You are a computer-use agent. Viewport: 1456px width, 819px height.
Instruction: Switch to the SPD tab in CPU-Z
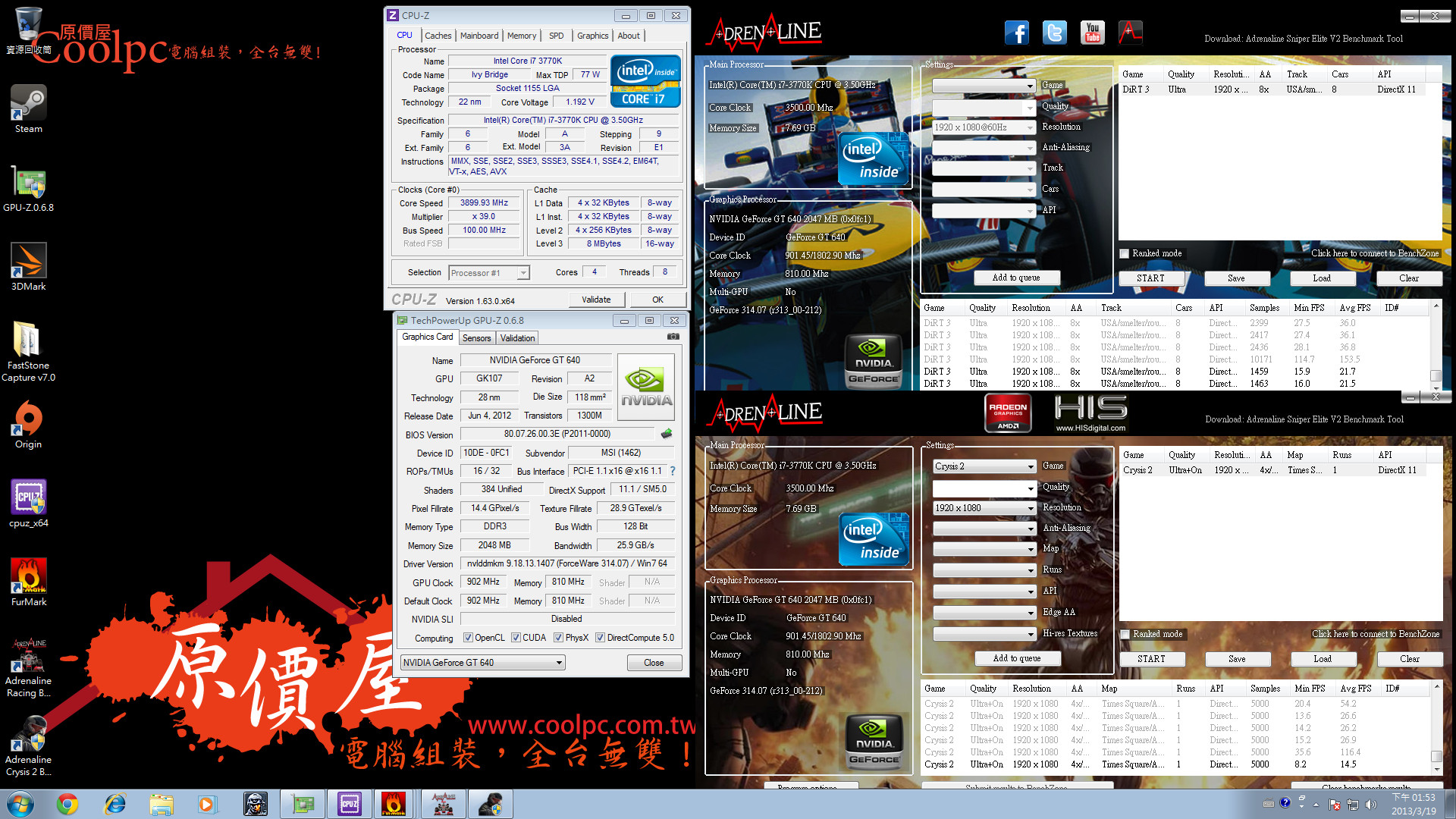557,36
